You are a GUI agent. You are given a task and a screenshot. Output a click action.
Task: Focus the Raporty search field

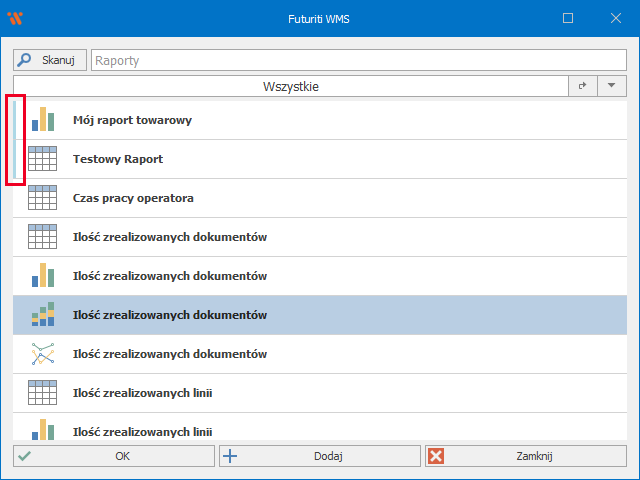coord(358,61)
